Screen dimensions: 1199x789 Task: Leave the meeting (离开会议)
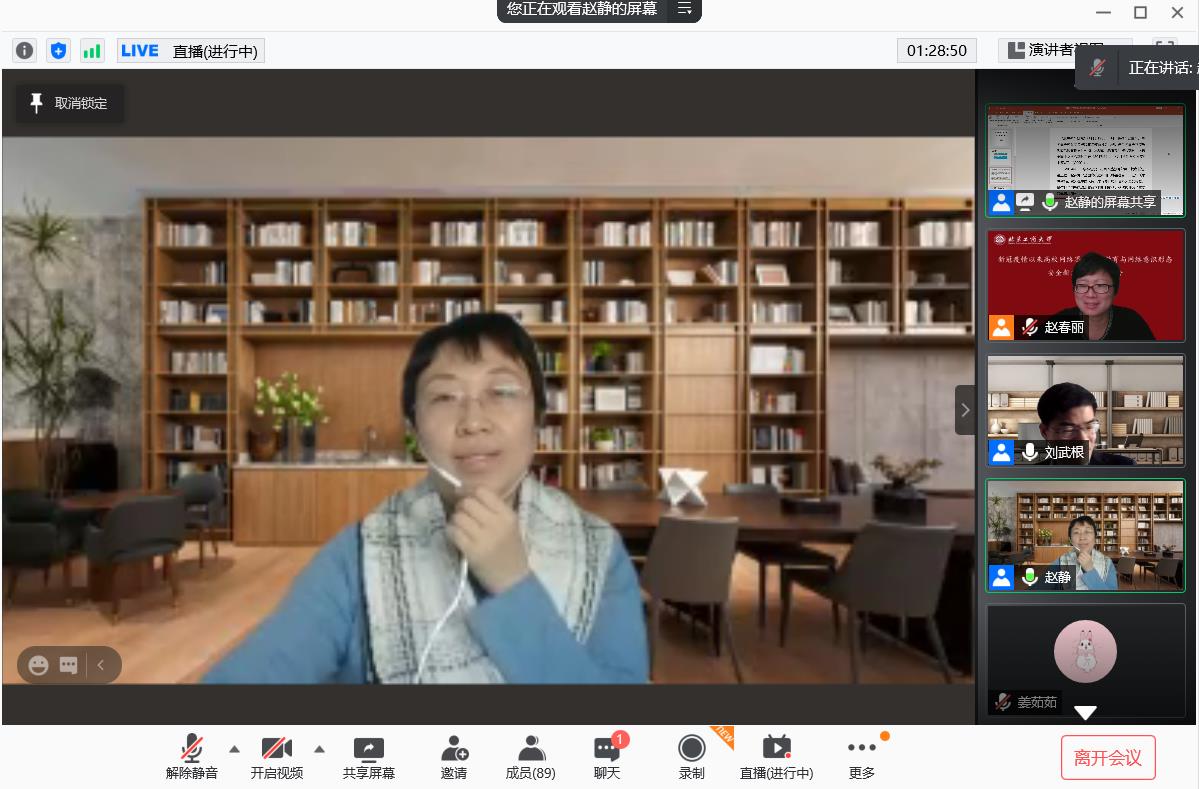[x=1108, y=758]
